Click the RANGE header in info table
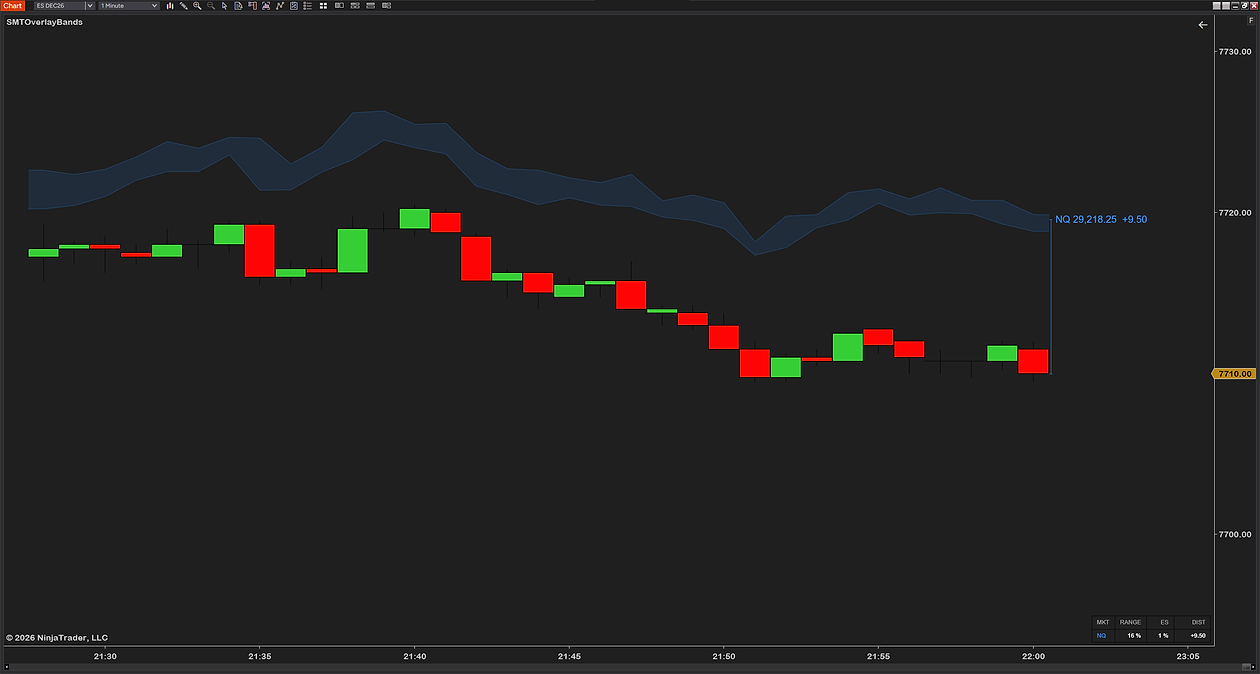This screenshot has width=1260, height=674. (1130, 621)
